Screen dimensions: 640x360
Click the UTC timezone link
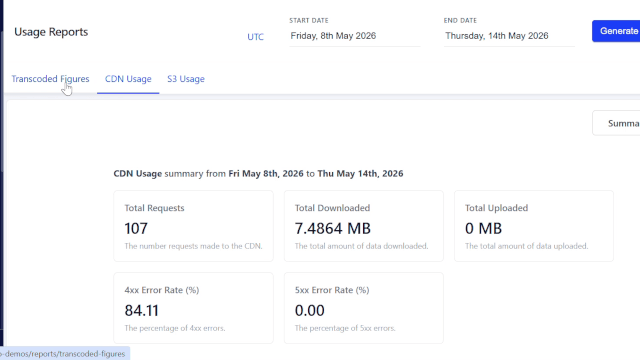point(256,37)
